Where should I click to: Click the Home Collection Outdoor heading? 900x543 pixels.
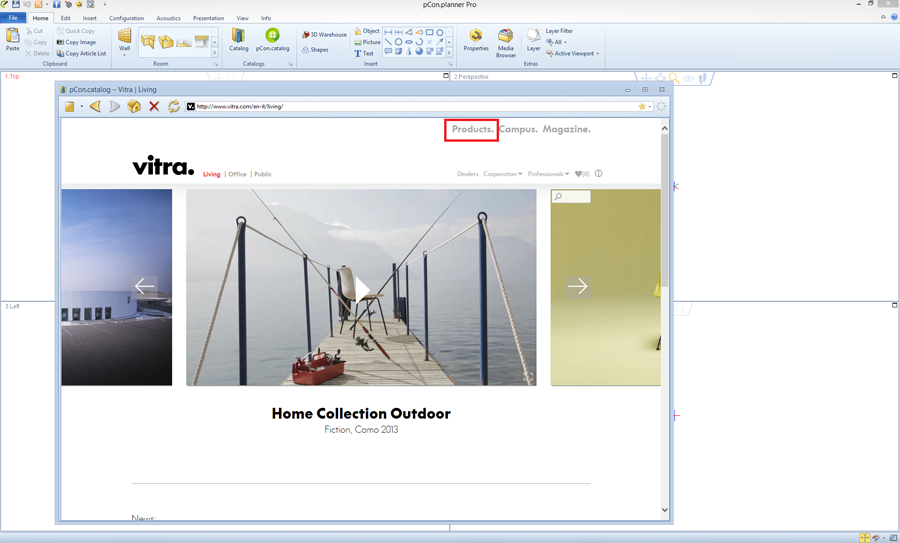361,413
